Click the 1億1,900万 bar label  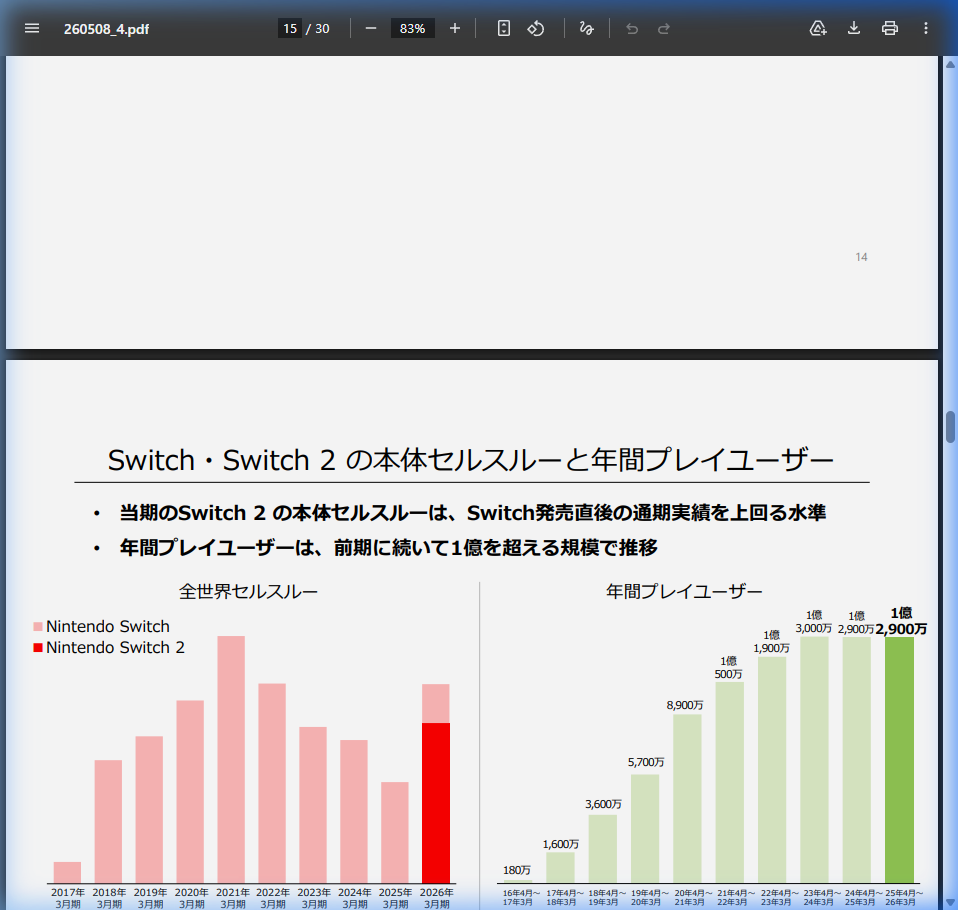pos(771,642)
